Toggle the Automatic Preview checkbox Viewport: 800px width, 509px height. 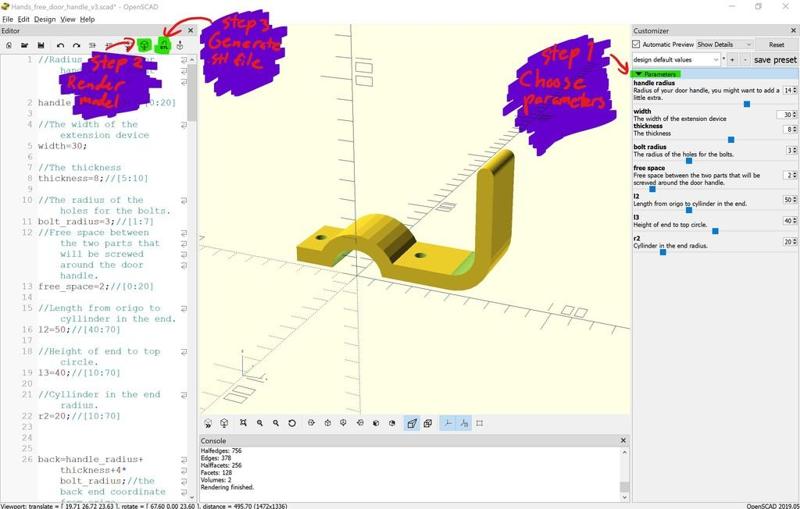636,44
